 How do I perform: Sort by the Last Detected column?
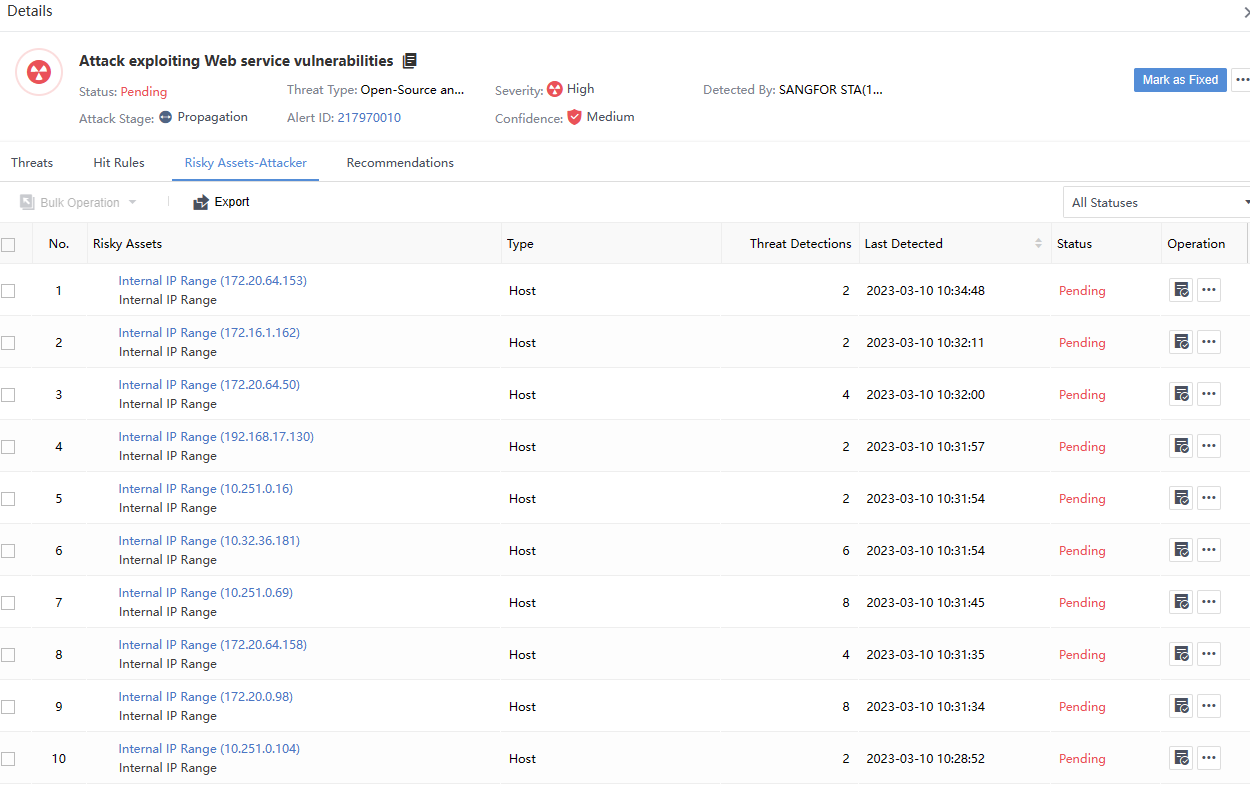tap(1038, 244)
